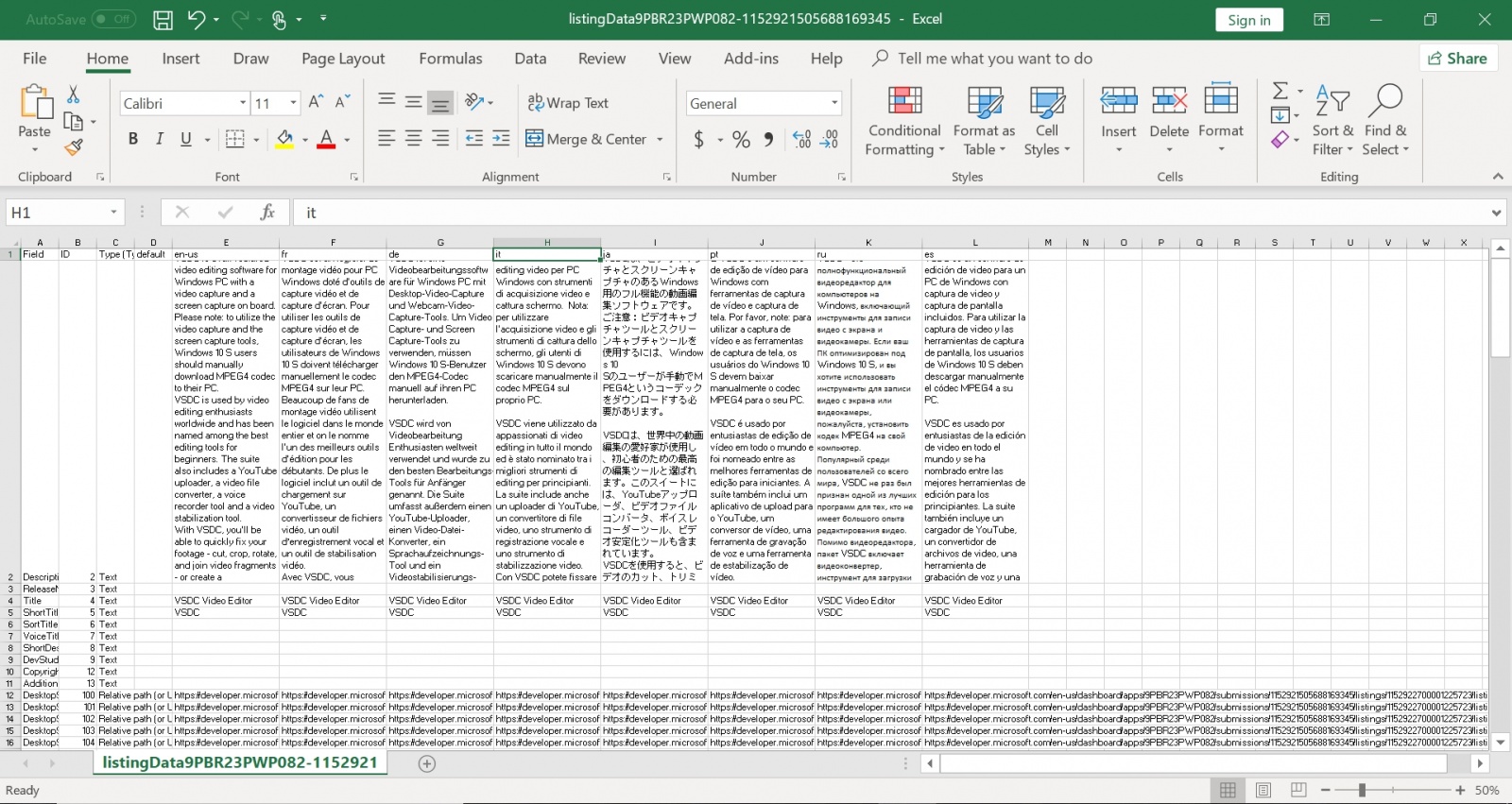Screen dimensions: 1512x804
Task: Toggle Wrap Text
Action: click(x=568, y=103)
